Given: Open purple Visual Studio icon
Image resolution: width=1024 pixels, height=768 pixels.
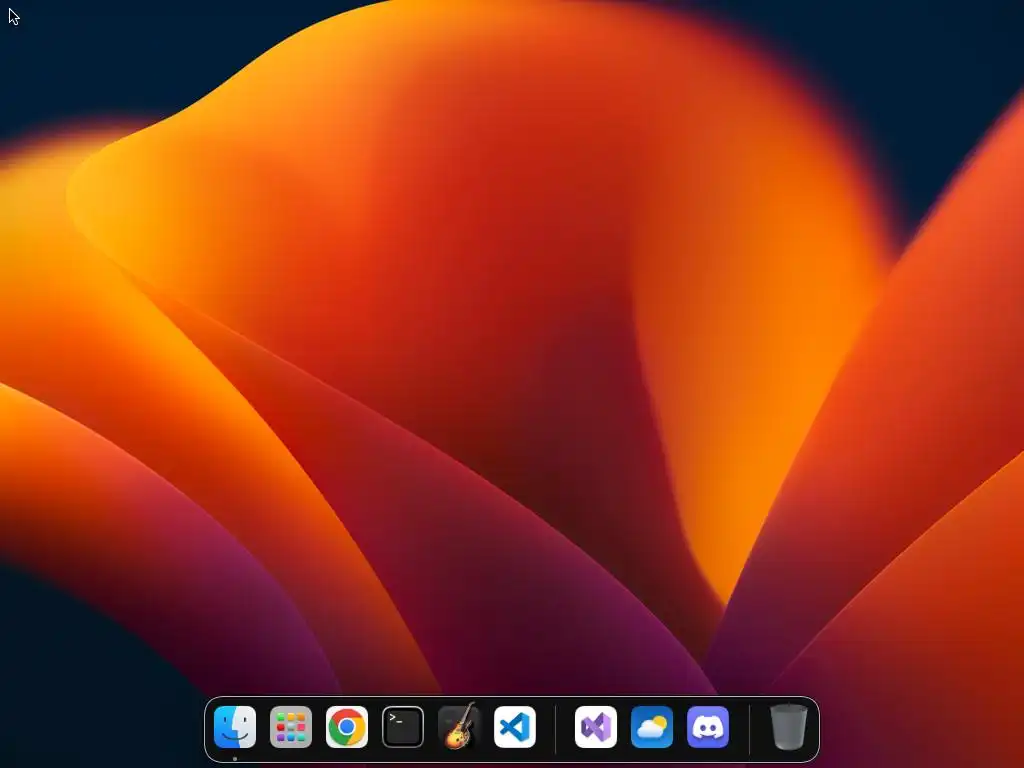Looking at the screenshot, I should coord(596,727).
